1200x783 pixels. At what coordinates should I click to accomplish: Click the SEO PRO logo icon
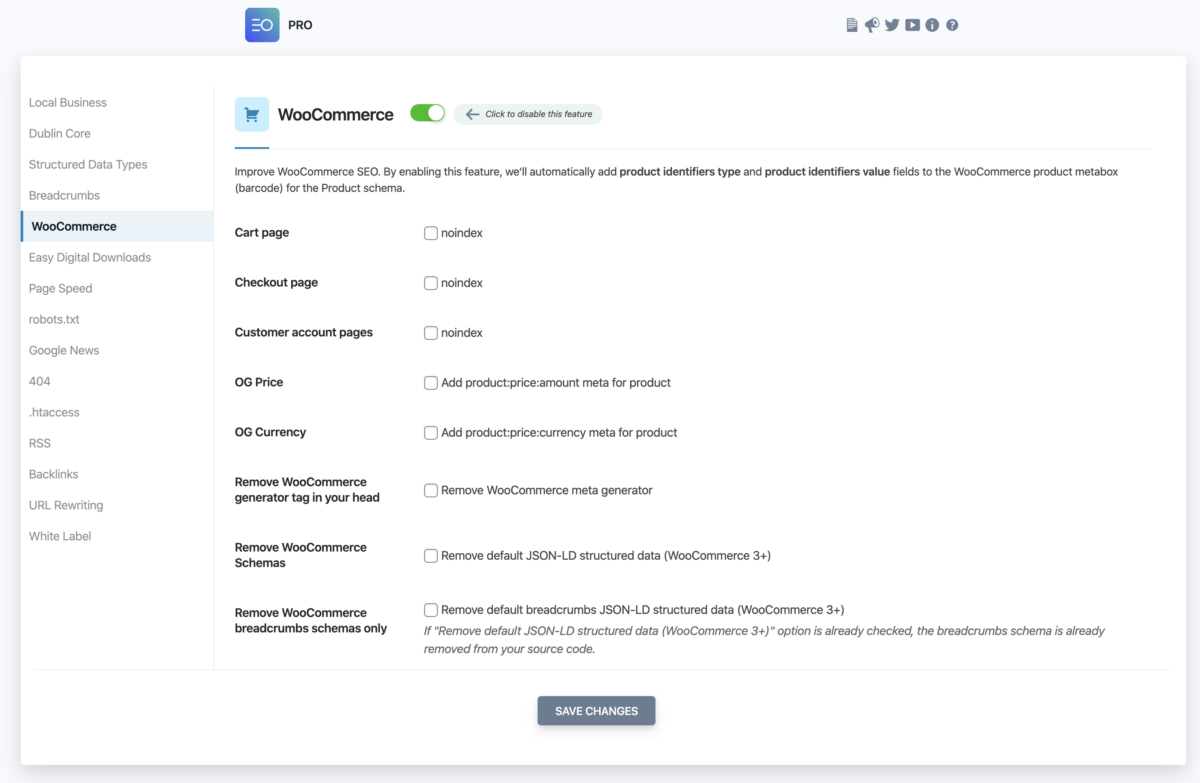pos(262,25)
